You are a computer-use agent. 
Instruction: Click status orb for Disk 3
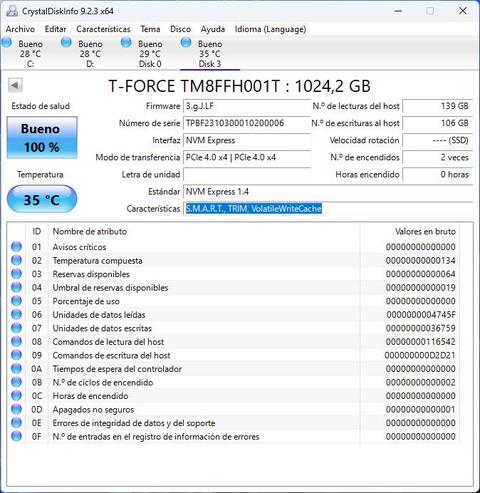point(186,43)
